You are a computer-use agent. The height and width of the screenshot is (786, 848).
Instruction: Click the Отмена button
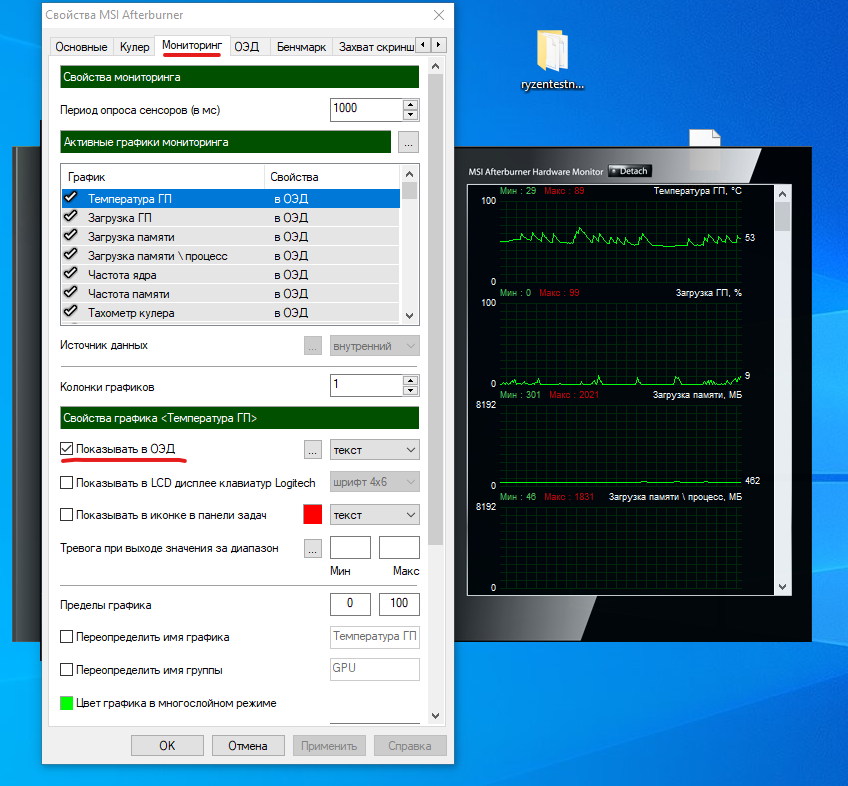click(x=248, y=745)
